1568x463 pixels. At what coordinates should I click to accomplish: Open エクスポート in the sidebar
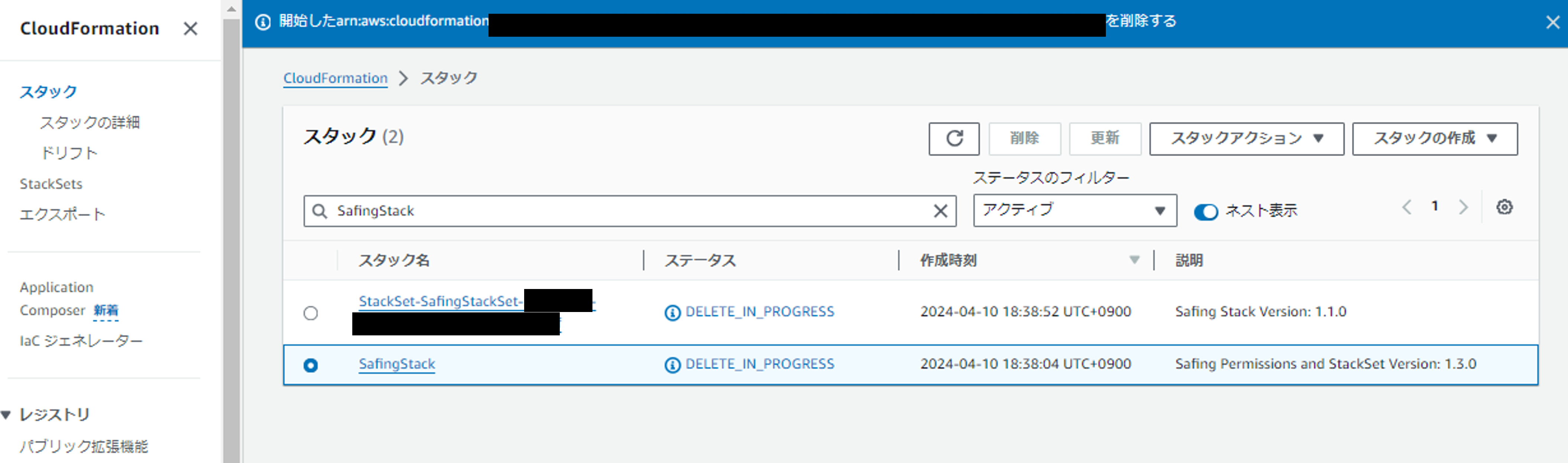[62, 214]
